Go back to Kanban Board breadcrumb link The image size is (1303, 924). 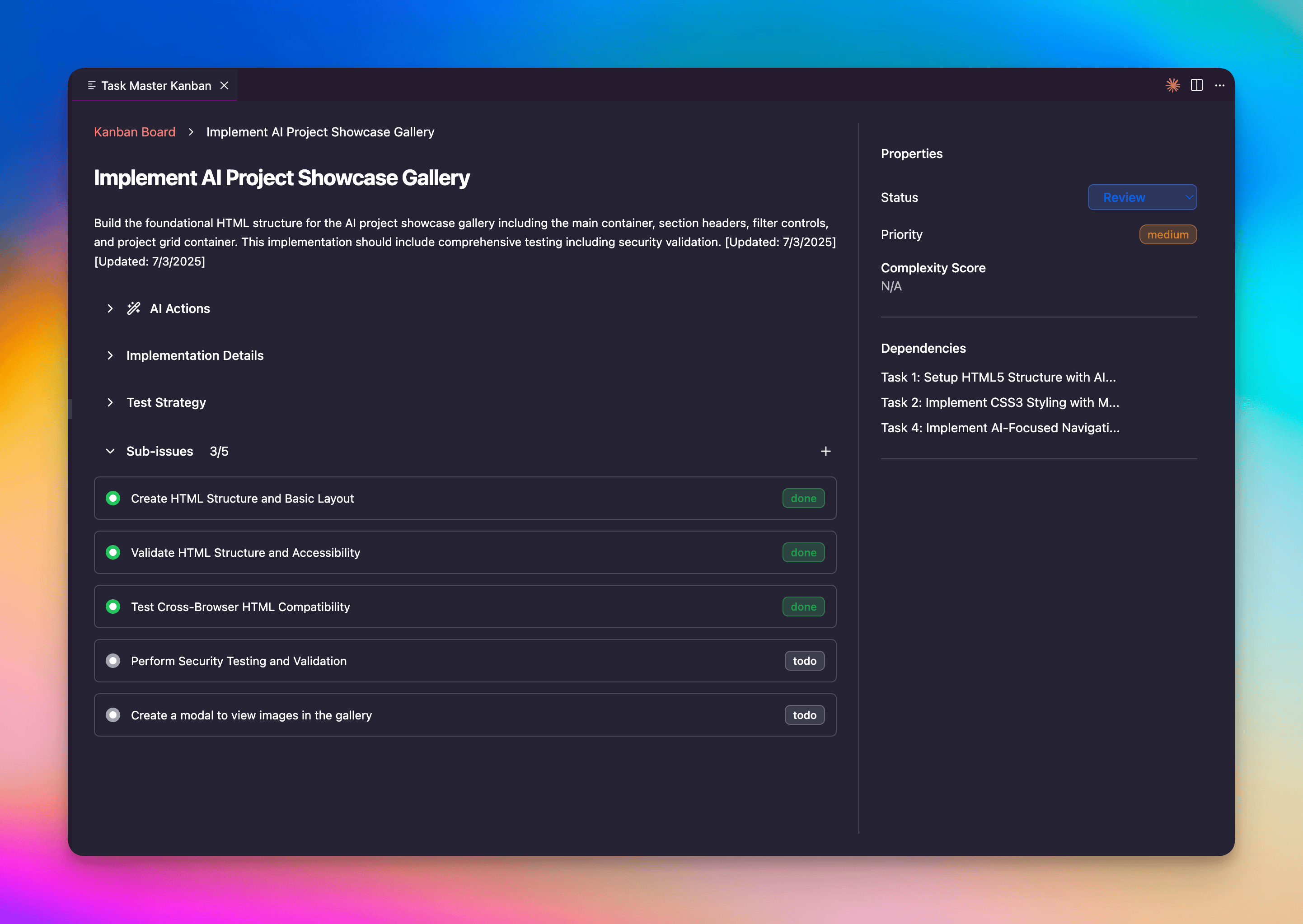(134, 132)
